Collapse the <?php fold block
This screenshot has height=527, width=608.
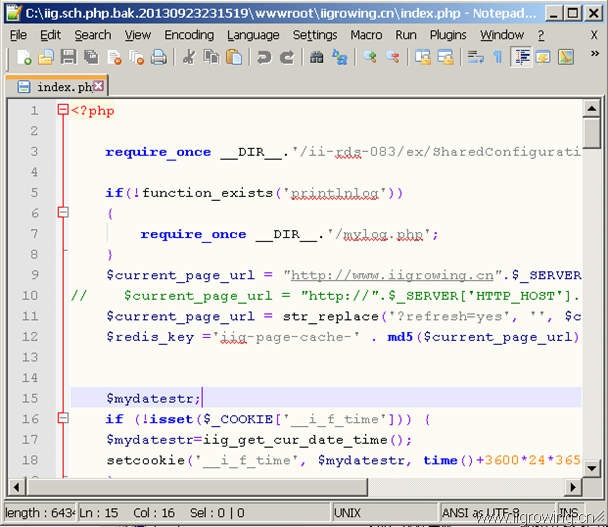click(x=63, y=110)
